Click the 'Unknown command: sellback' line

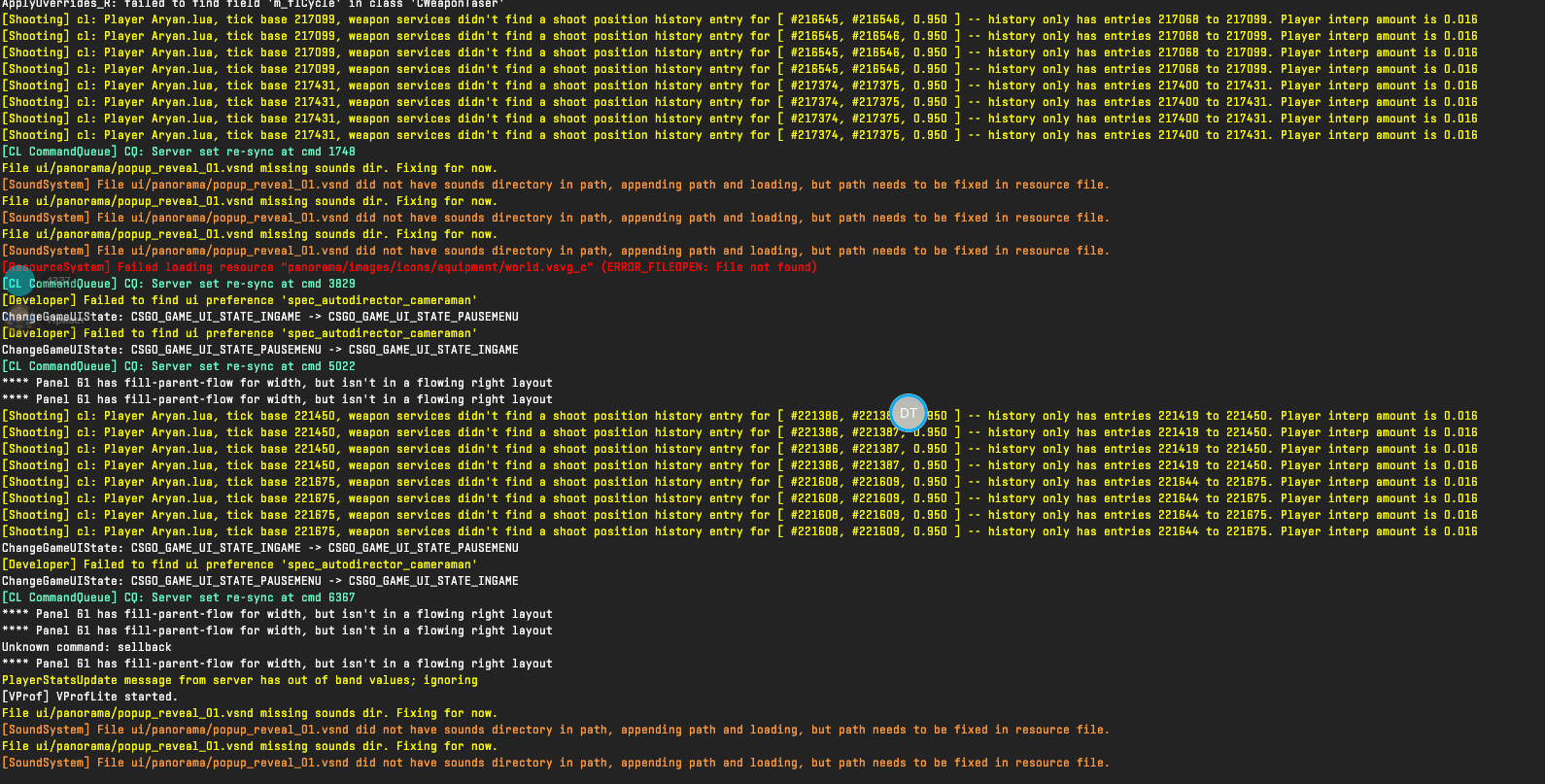(86, 647)
